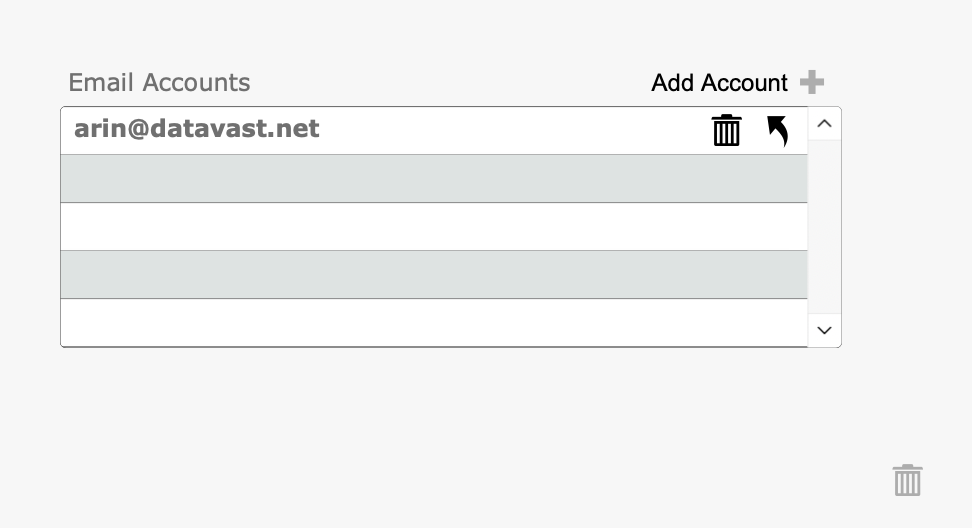Select the last empty white row
This screenshot has width=972, height=528.
tap(433, 322)
